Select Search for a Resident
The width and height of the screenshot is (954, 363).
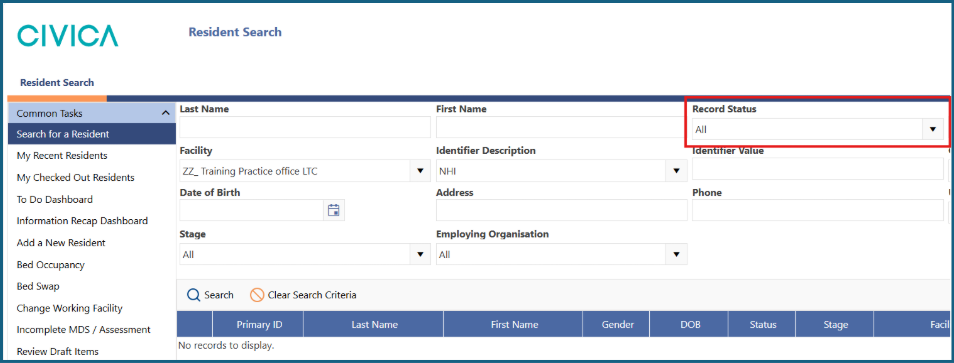92,134
